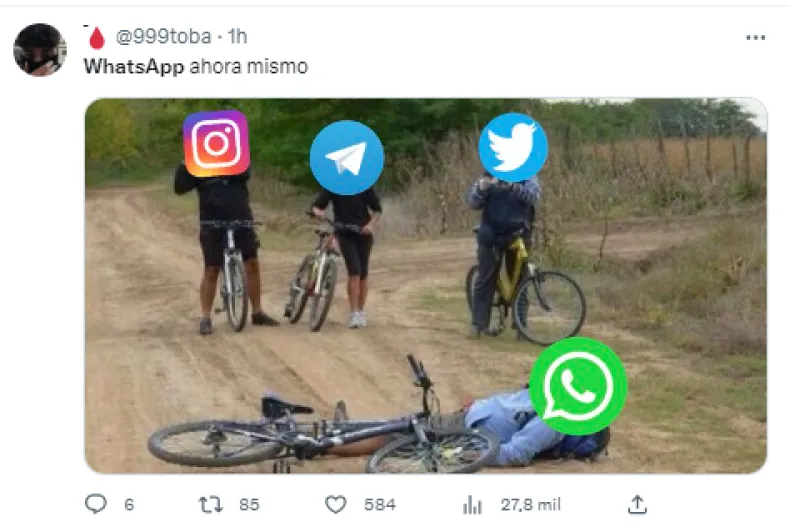The width and height of the screenshot is (790, 527).
Task: Click the share upload arrow icon
Action: coord(636,504)
